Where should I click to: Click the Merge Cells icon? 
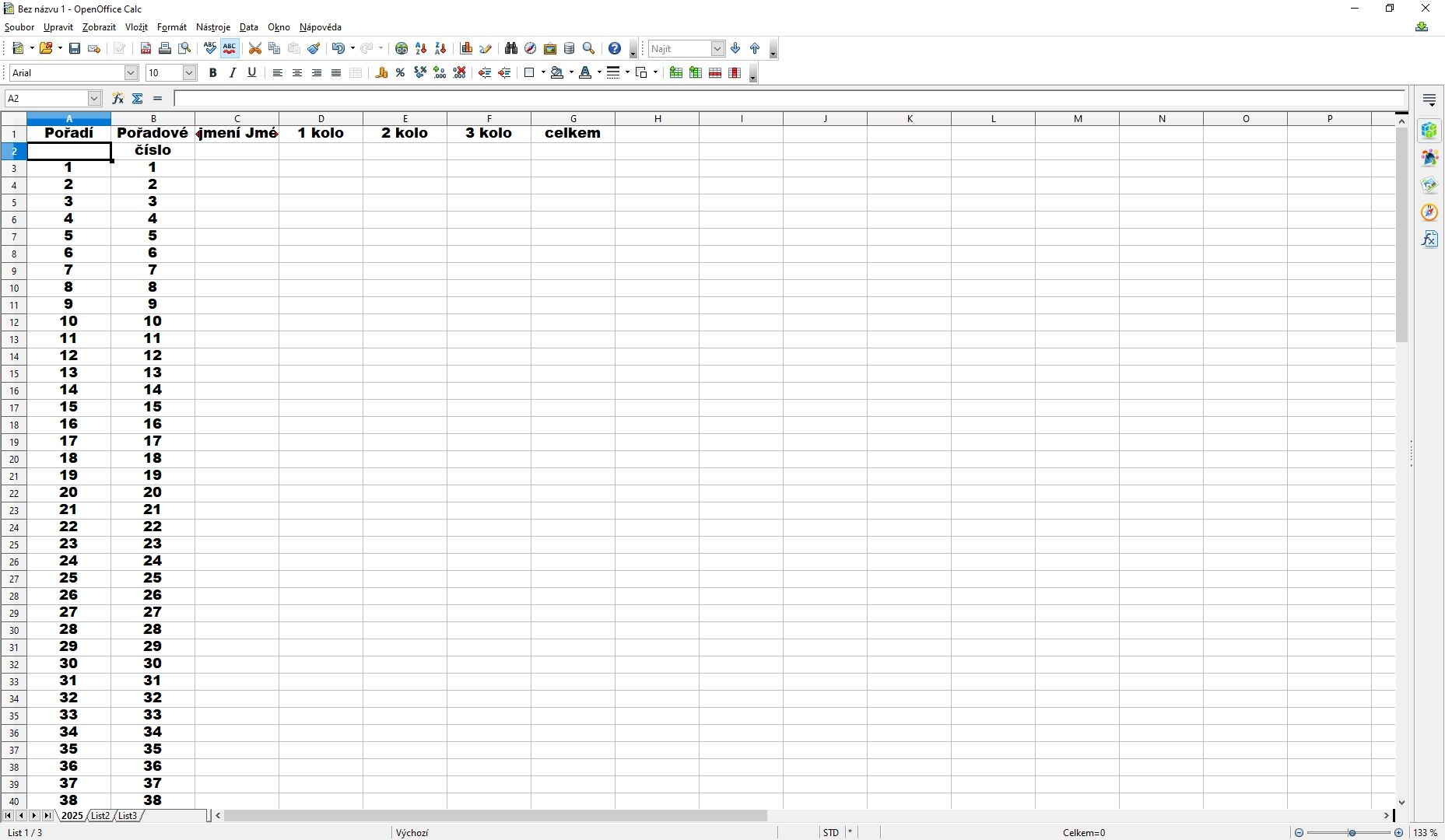click(356, 72)
